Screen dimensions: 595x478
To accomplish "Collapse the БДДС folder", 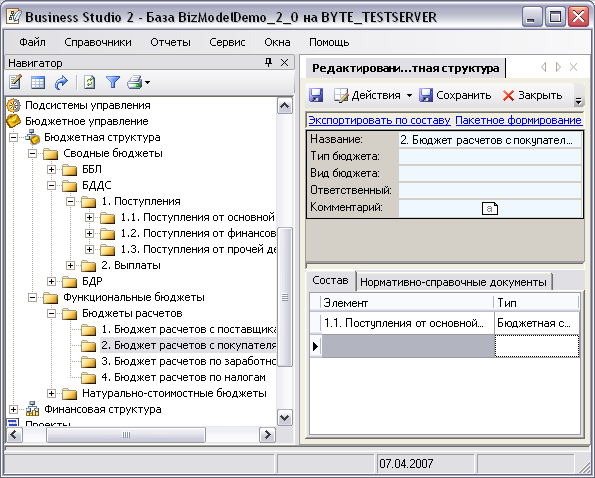I will (51, 186).
